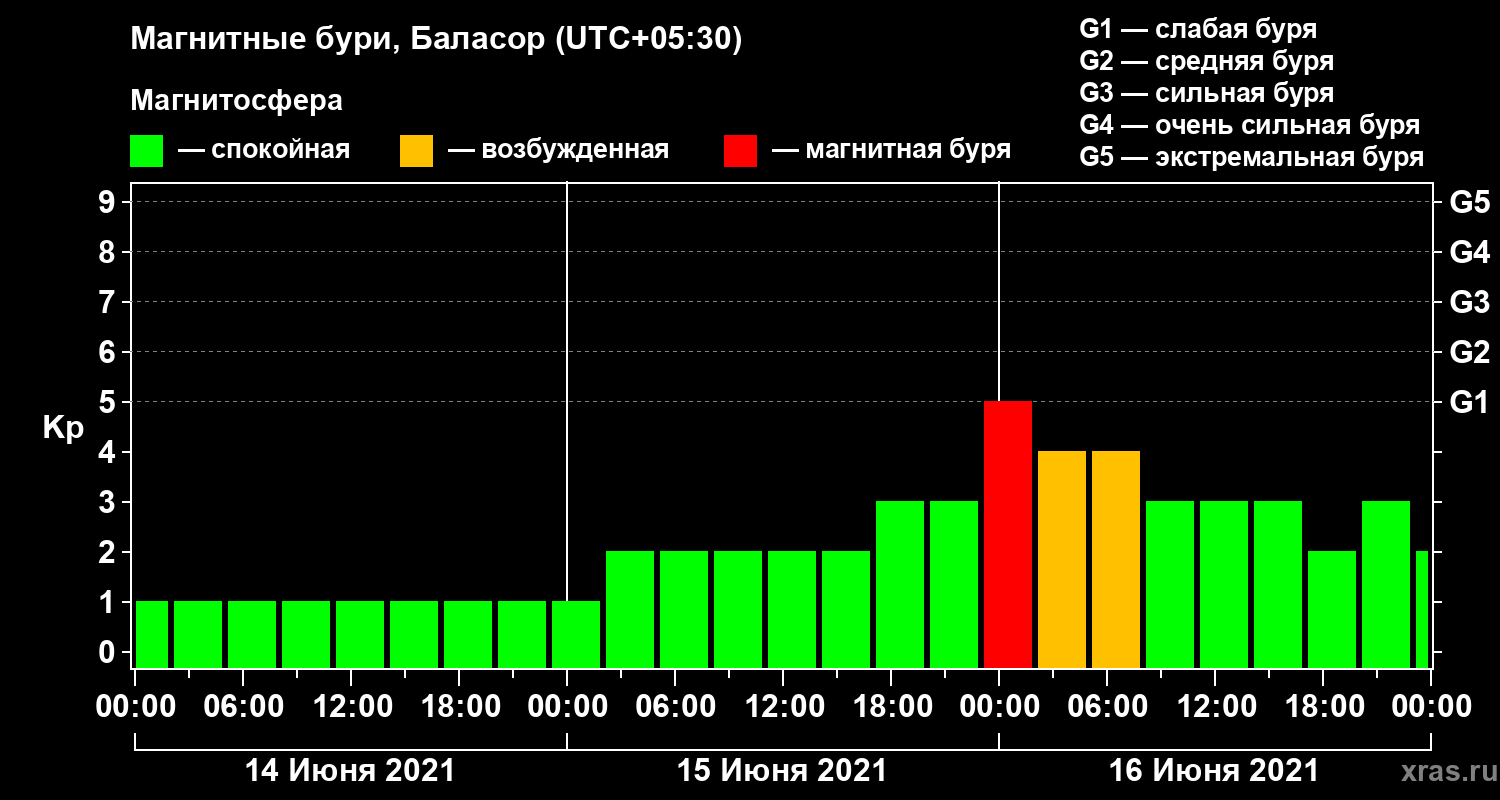
Task: Click the 'G2 — средняя буря' legend line
Action: click(x=1206, y=61)
